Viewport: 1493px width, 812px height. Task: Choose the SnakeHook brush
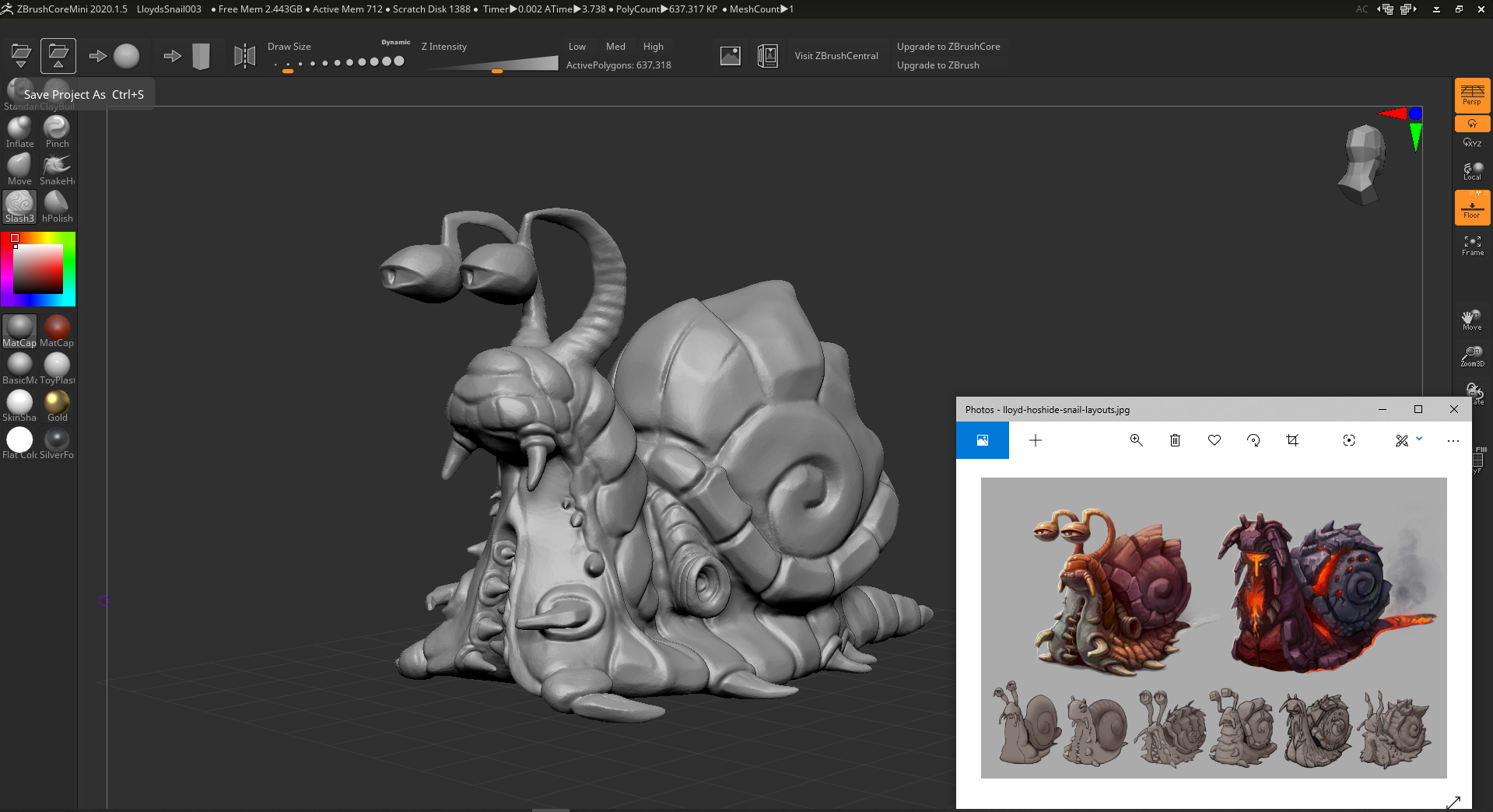click(x=57, y=168)
